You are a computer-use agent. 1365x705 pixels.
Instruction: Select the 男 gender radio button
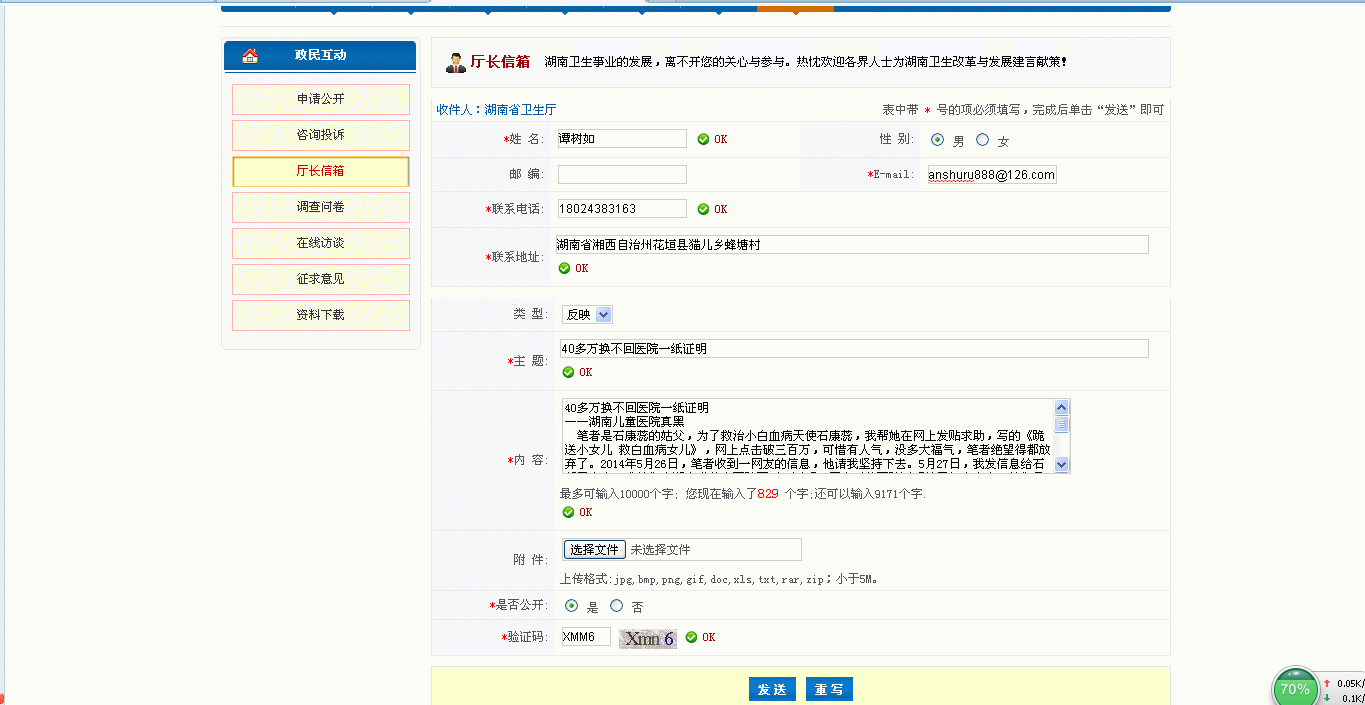(937, 140)
